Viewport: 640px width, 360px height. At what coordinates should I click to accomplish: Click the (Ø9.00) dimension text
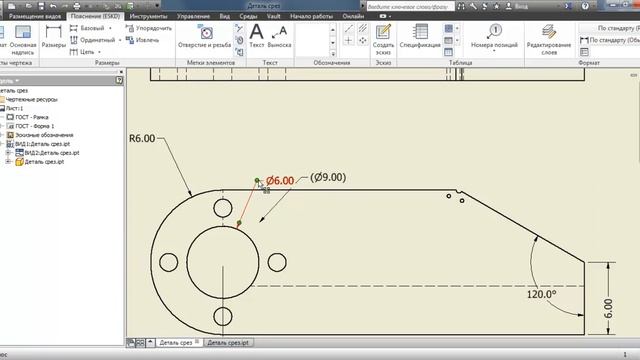tap(328, 177)
